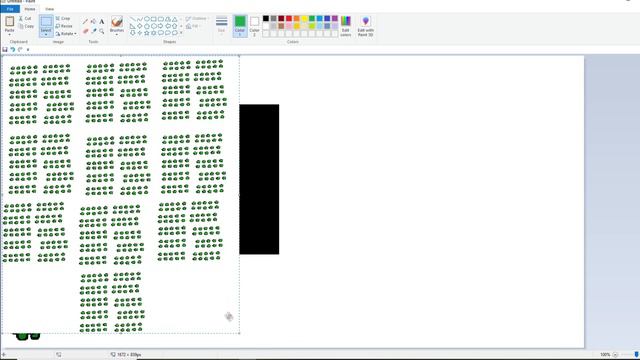The image size is (640, 360).
Task: Open the line Size dropdown
Action: (221, 25)
